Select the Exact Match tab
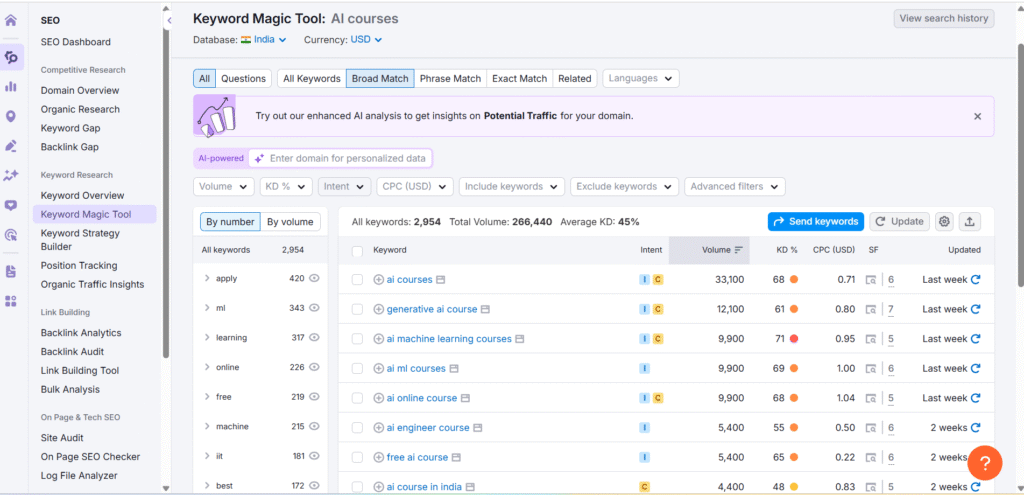The height and width of the screenshot is (495, 1024). click(520, 78)
